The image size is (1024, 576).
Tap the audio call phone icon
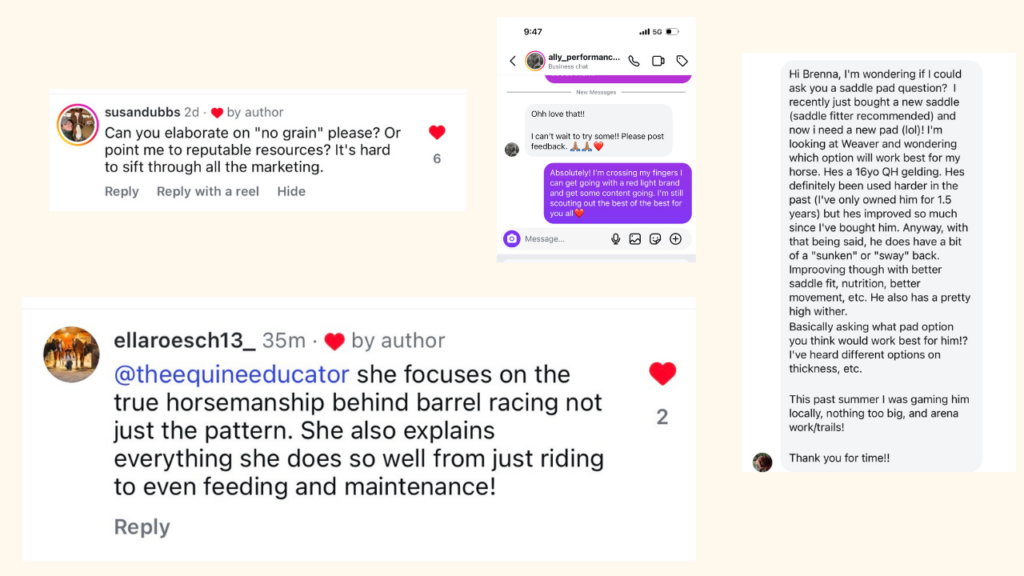click(634, 61)
